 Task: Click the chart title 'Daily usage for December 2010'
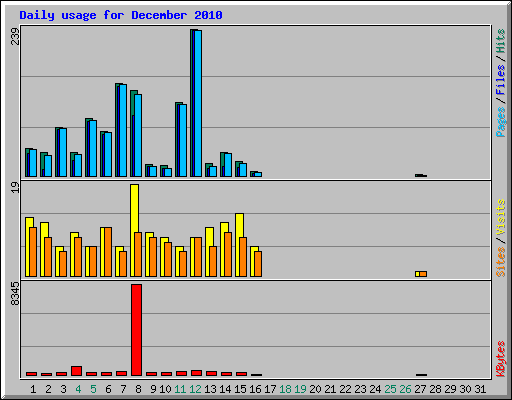121,15
